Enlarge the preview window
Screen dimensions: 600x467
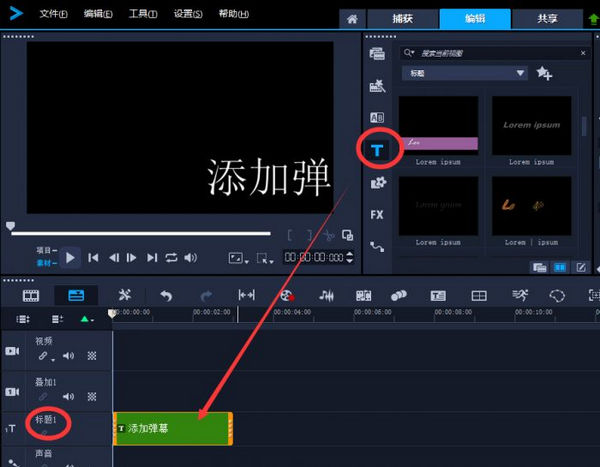point(347,235)
